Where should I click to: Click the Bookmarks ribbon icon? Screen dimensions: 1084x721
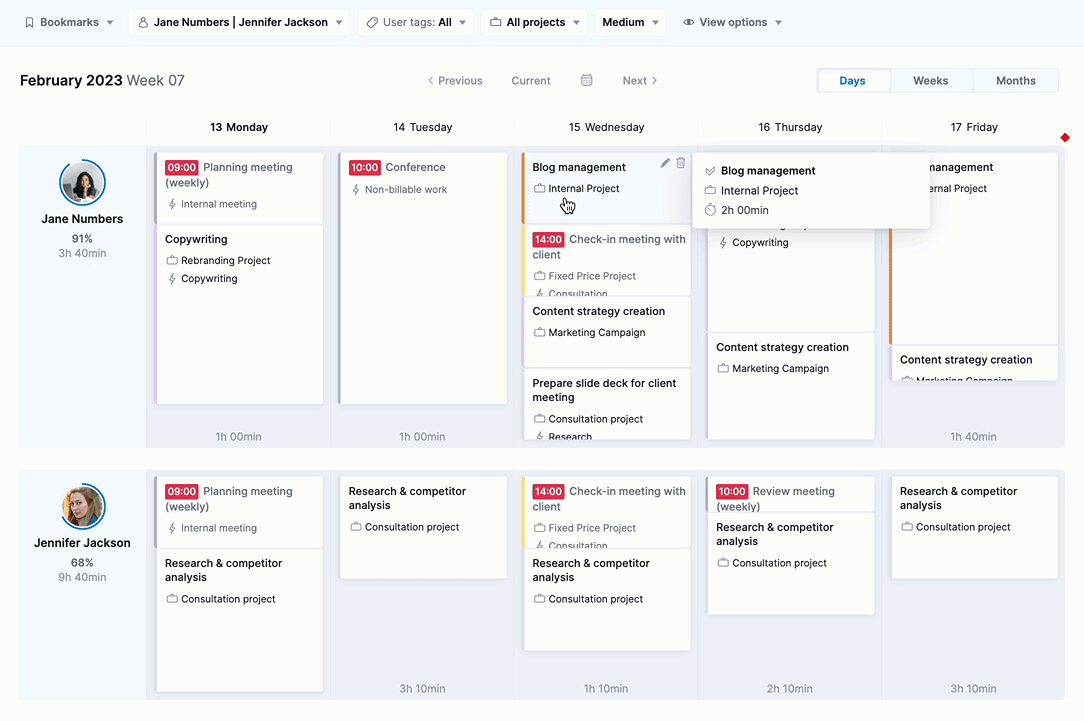29,23
